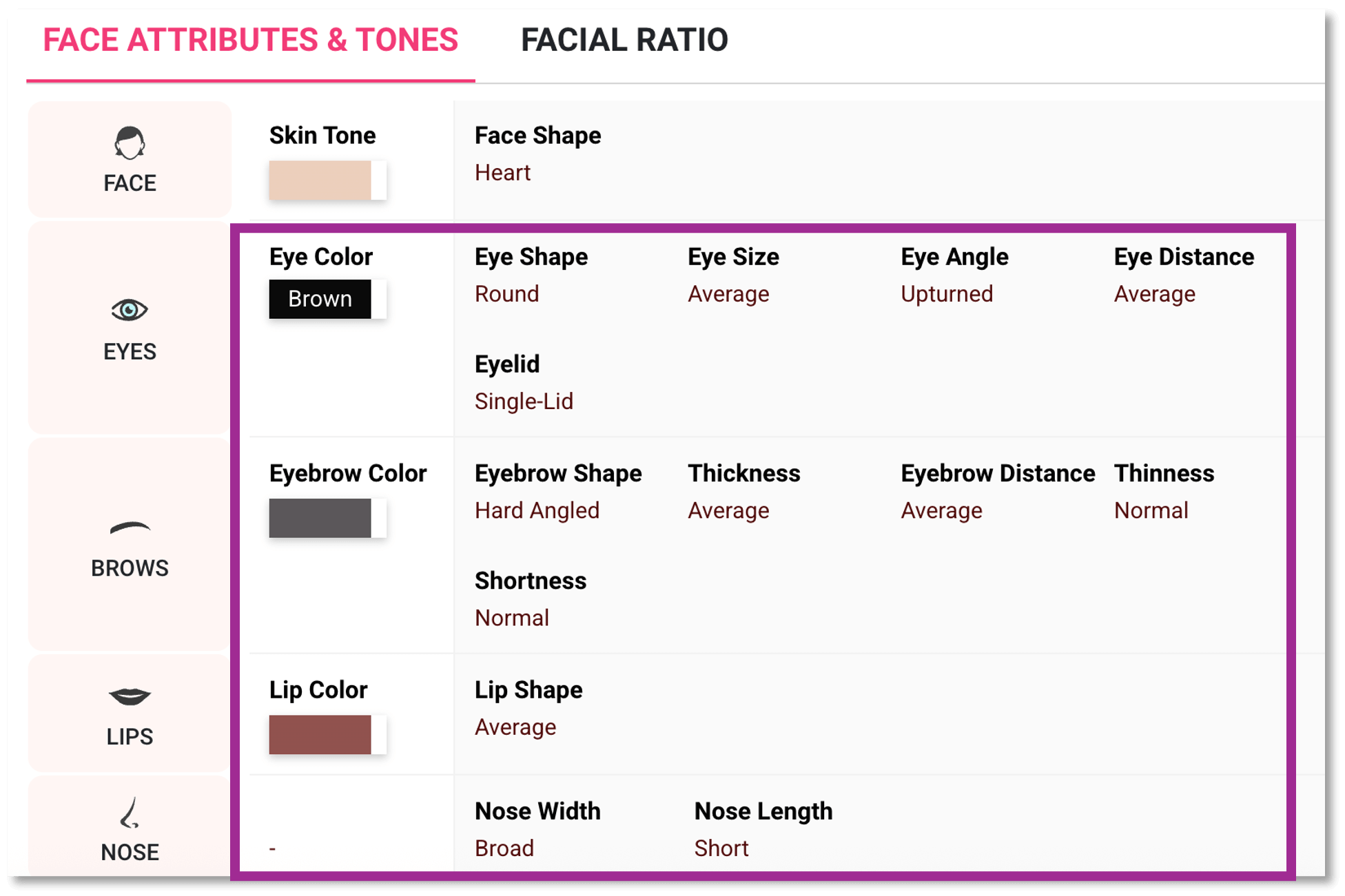
Task: Expand the Eye Shape Round option
Action: (506, 293)
